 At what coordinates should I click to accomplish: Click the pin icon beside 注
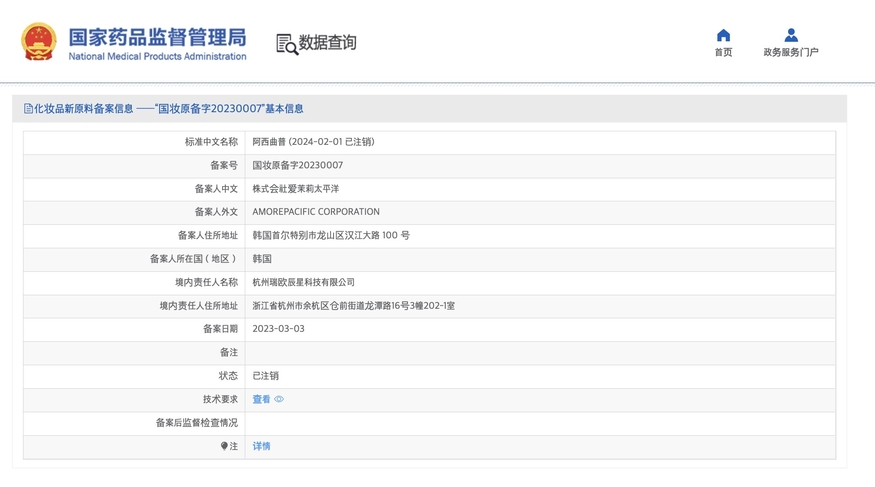click(x=224, y=446)
